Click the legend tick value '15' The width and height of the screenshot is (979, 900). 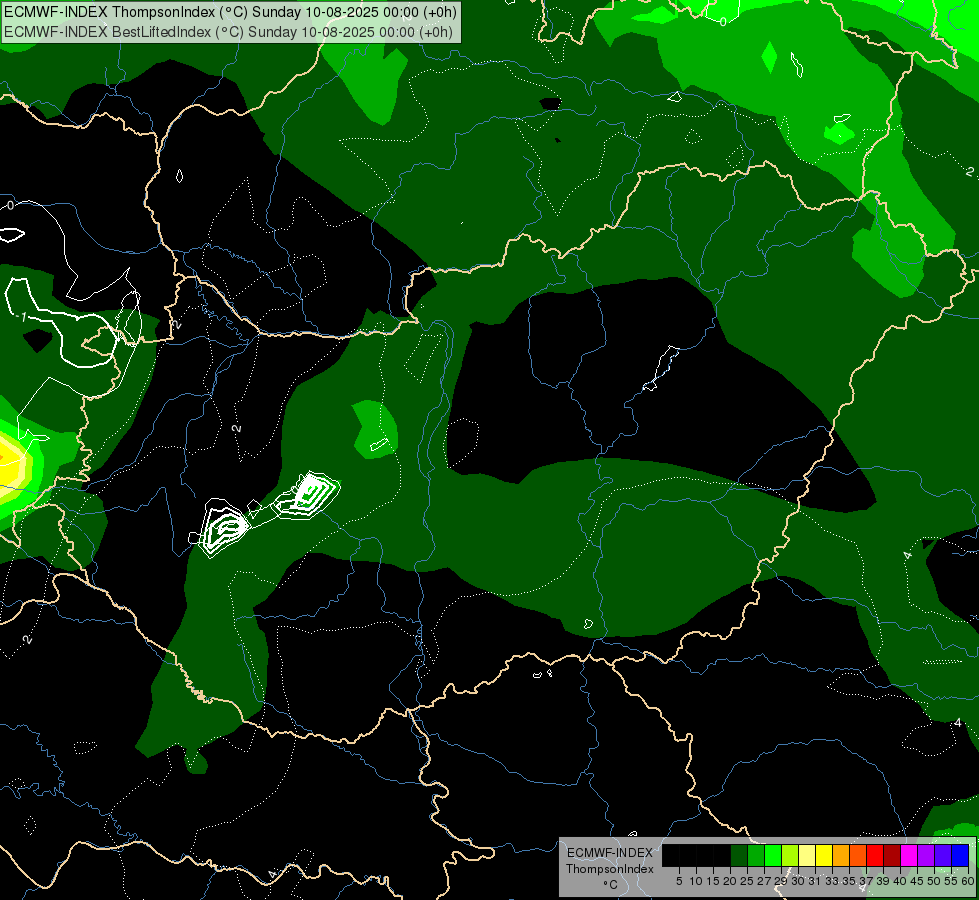pos(713,881)
